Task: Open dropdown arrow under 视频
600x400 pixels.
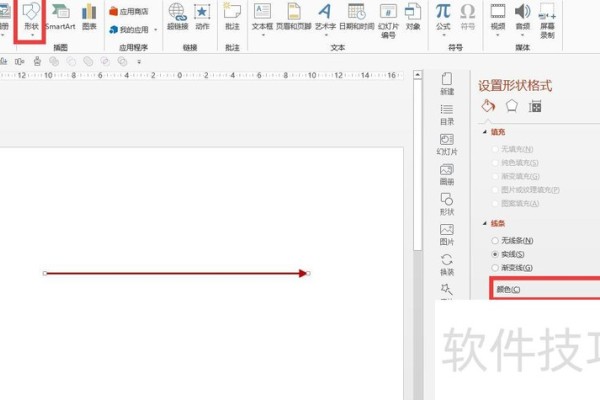Action: tap(497, 35)
